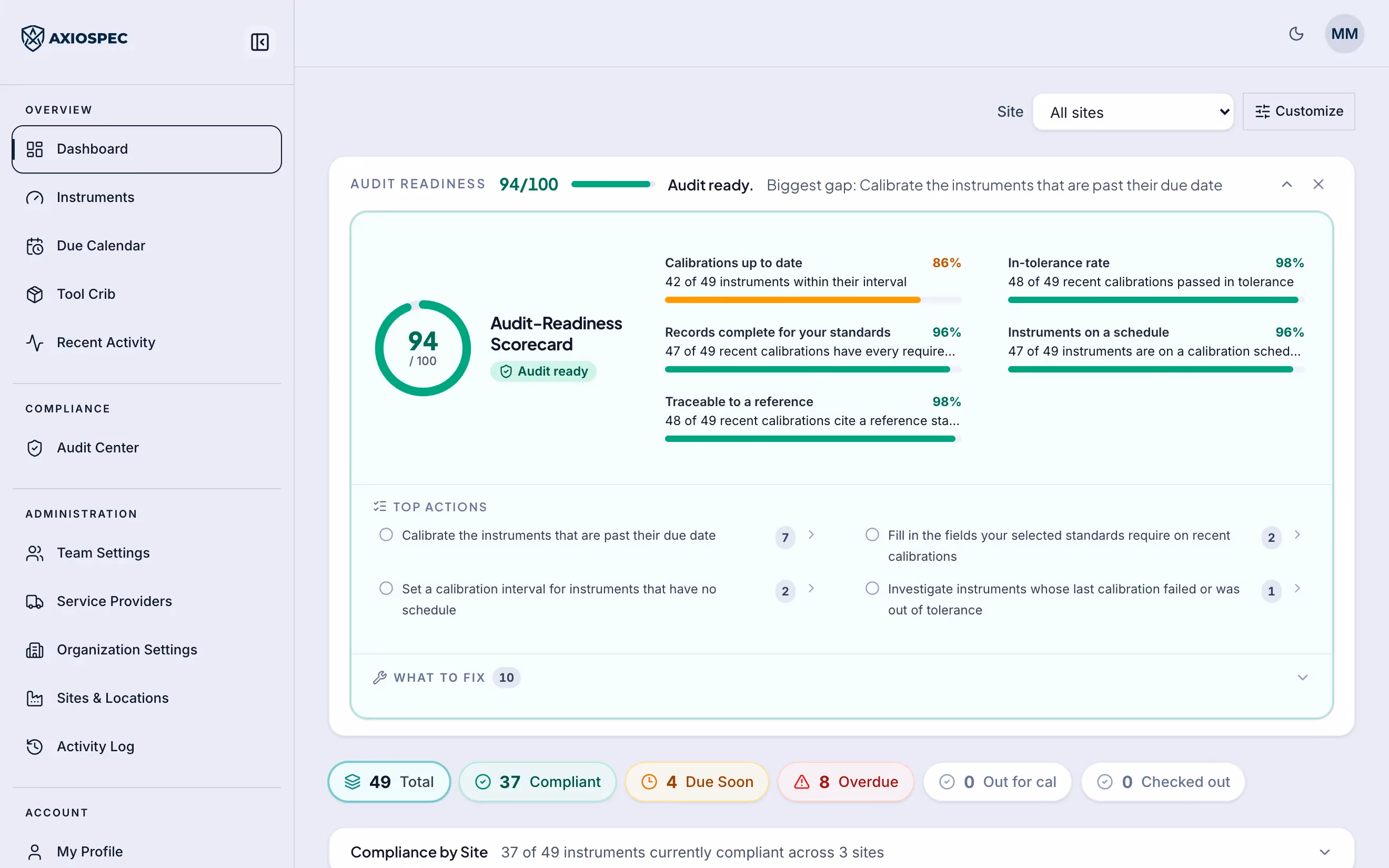
Task: Open Due Calendar from the sidebar
Action: [146, 246]
